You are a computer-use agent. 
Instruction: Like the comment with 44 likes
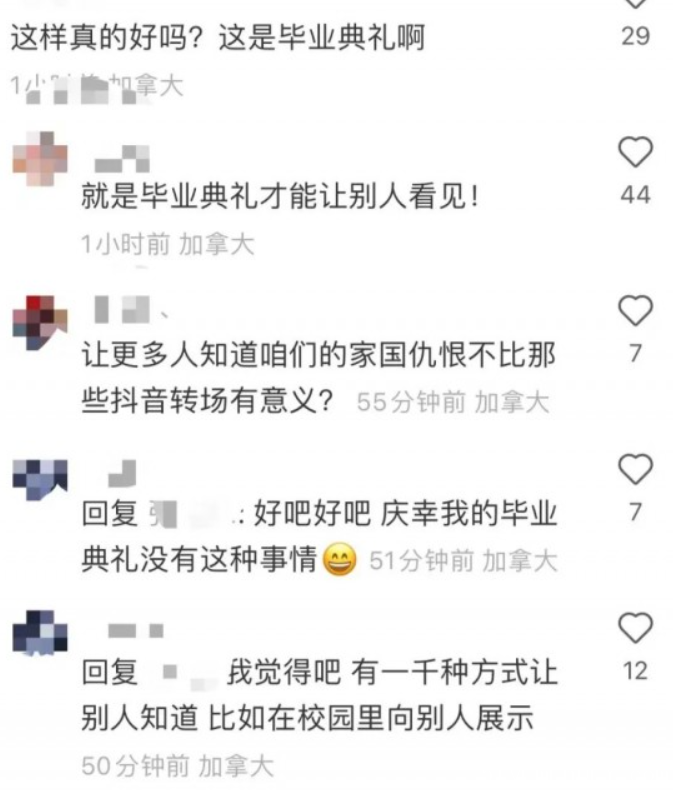tap(635, 152)
